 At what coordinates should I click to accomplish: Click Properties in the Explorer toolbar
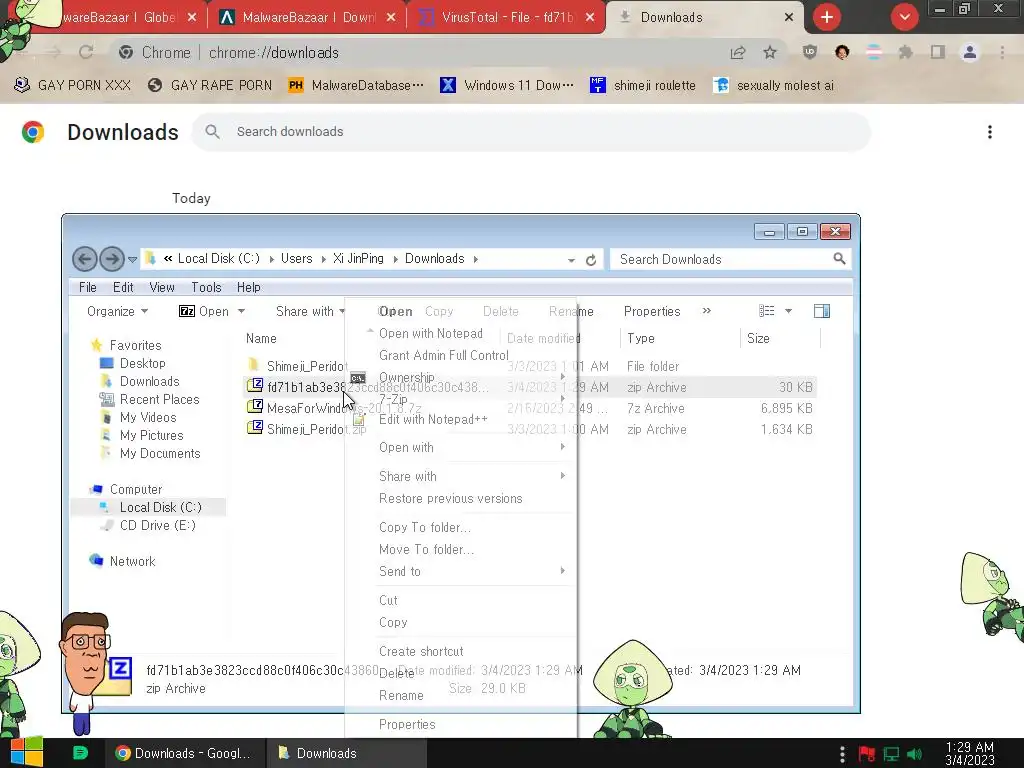pos(652,312)
